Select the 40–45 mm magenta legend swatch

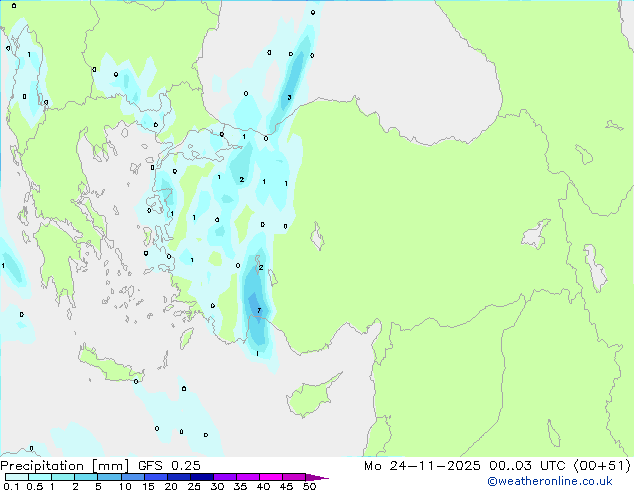271,477
